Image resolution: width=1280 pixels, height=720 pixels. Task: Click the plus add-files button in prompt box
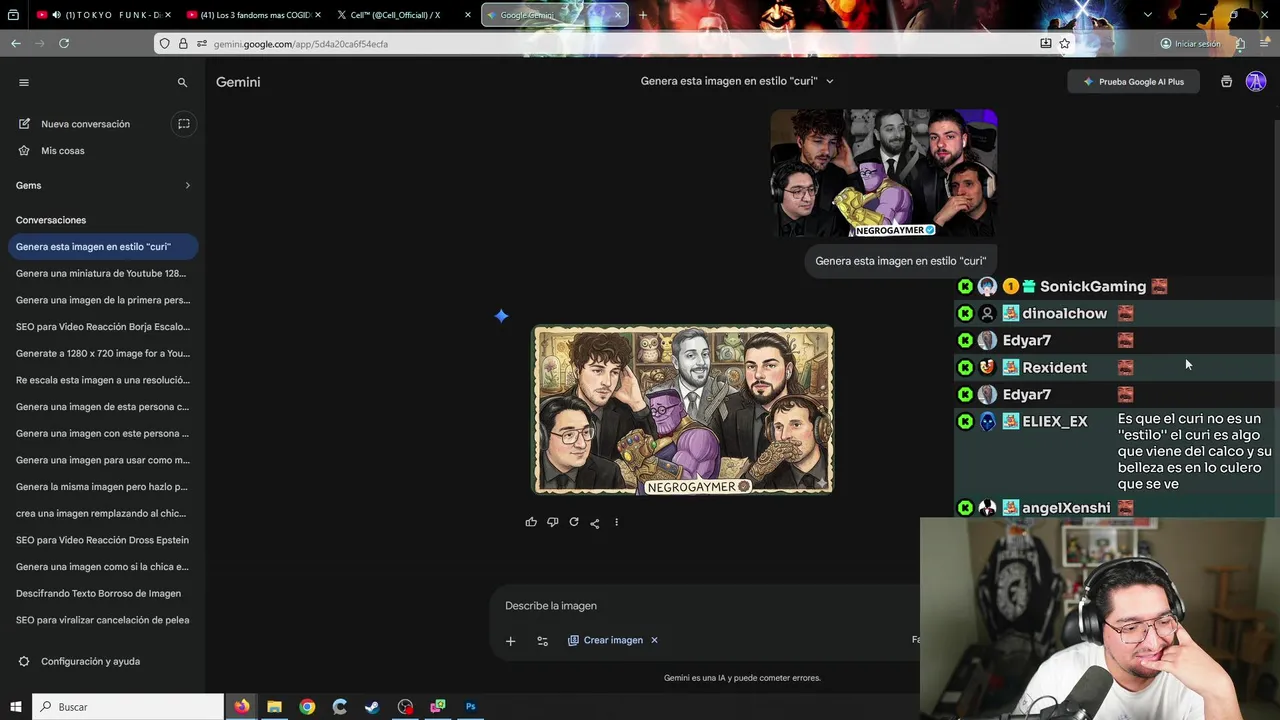click(510, 641)
